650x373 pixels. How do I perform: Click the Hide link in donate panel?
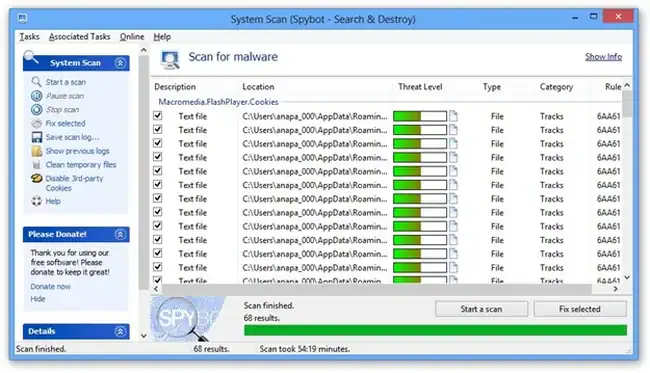point(38,299)
